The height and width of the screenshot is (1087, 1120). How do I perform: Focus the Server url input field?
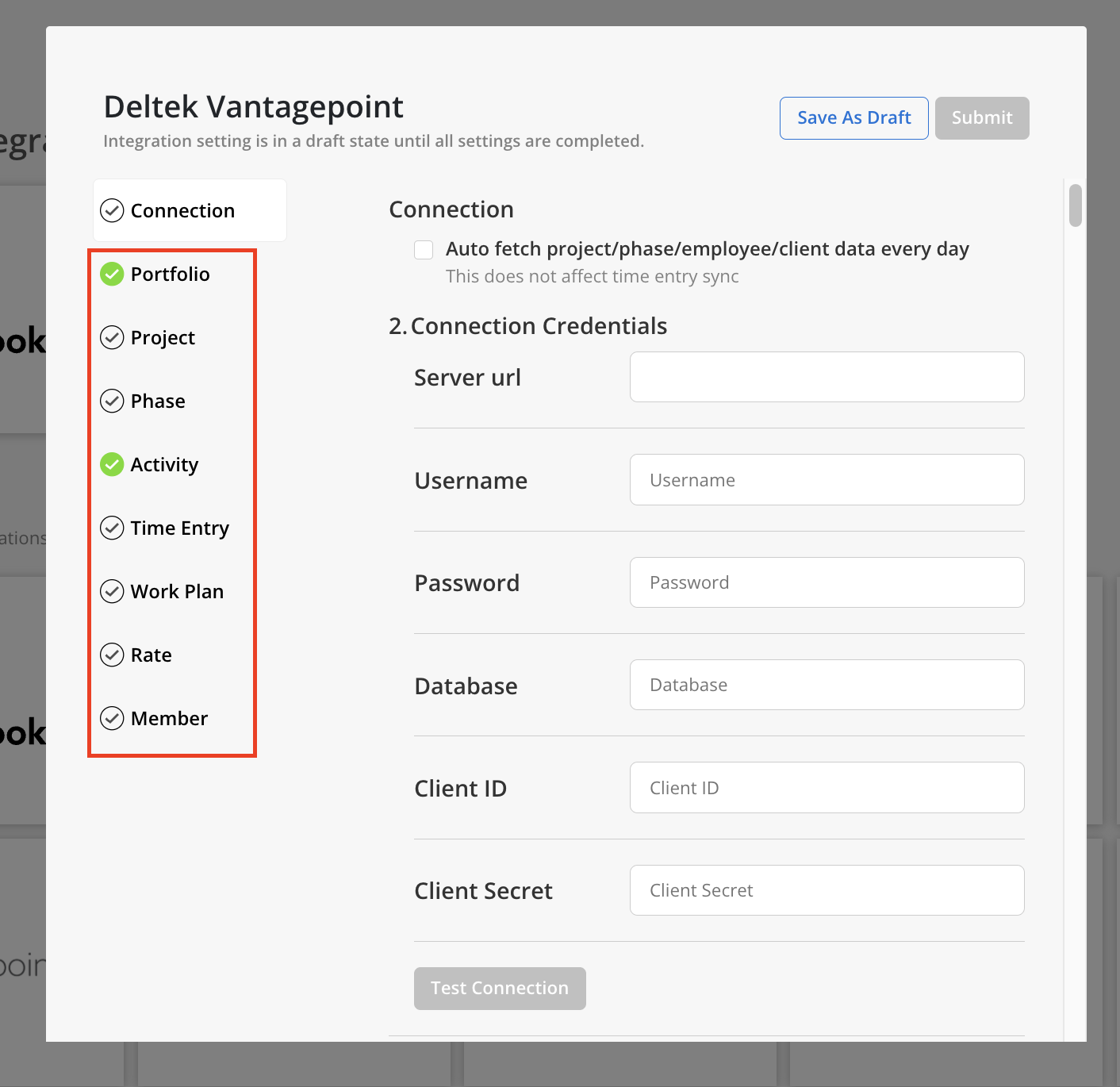tap(827, 377)
